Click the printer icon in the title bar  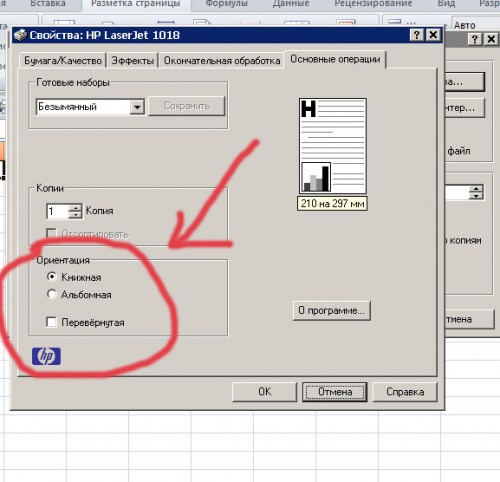[20, 35]
